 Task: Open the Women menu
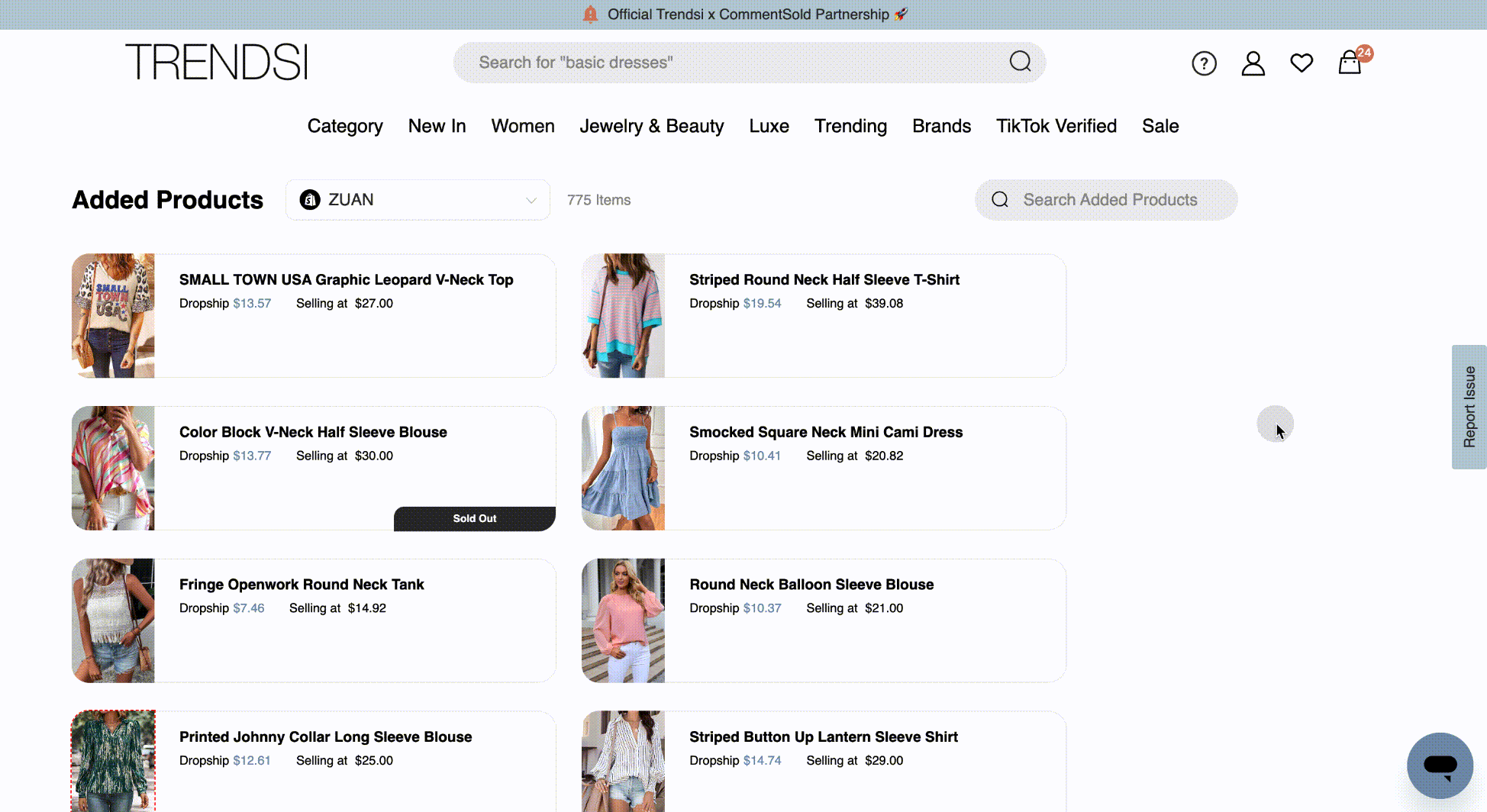point(523,126)
